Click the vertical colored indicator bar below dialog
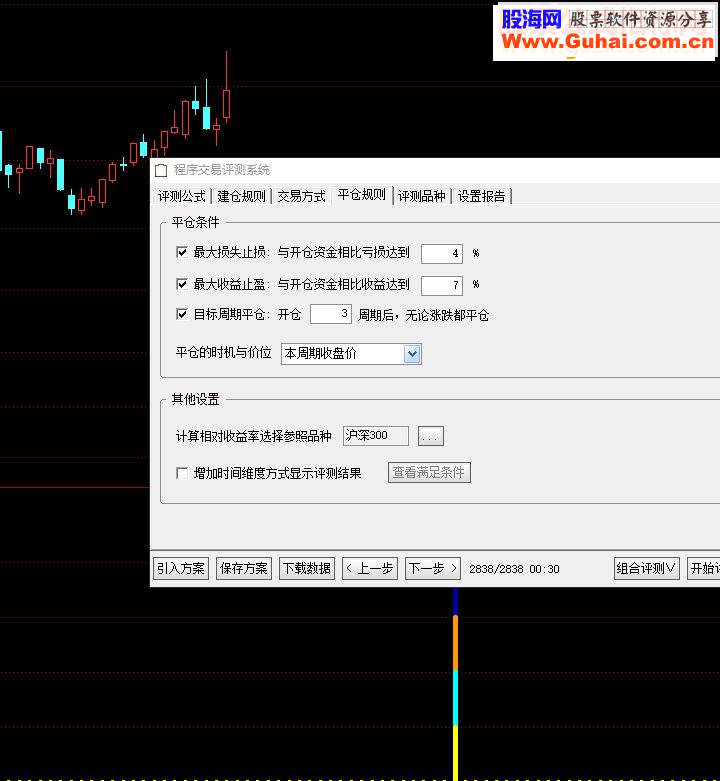 point(455,684)
